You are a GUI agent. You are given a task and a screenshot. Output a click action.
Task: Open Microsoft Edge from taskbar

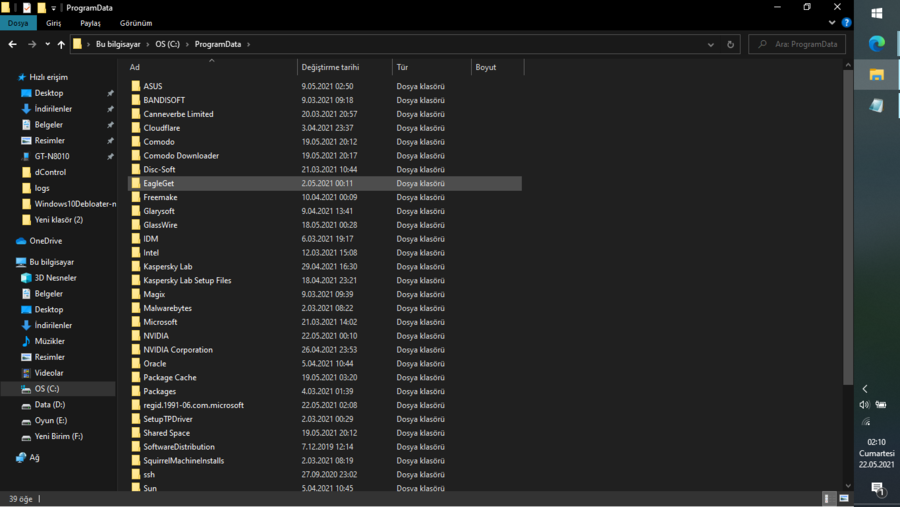pos(876,44)
